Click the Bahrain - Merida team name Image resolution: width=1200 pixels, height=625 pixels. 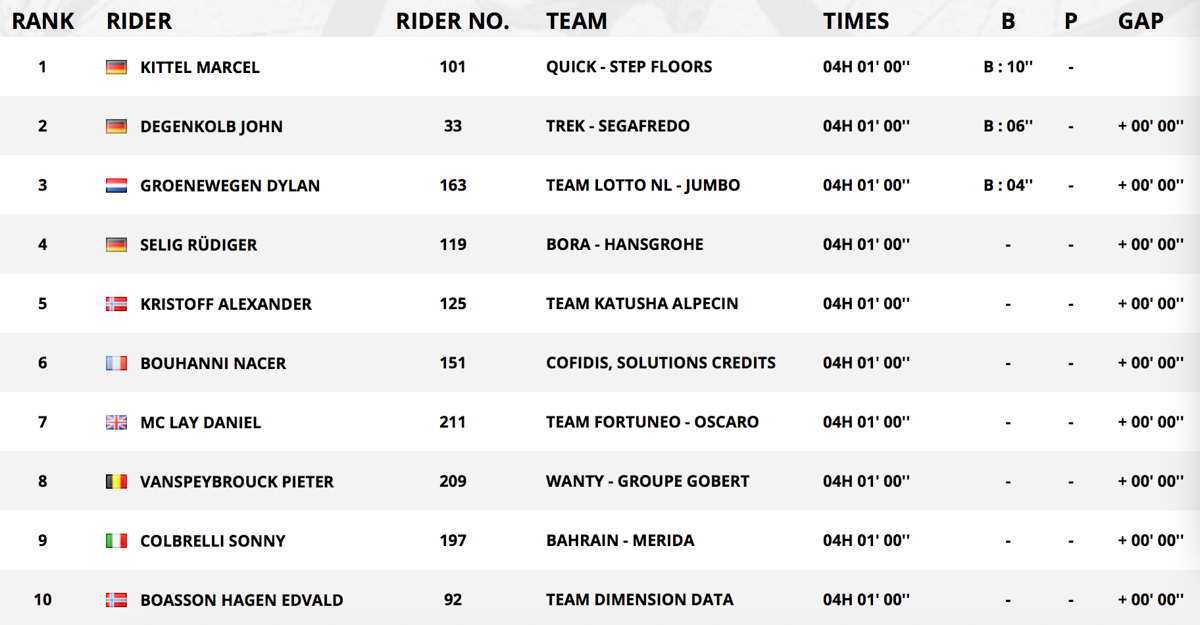click(x=620, y=541)
